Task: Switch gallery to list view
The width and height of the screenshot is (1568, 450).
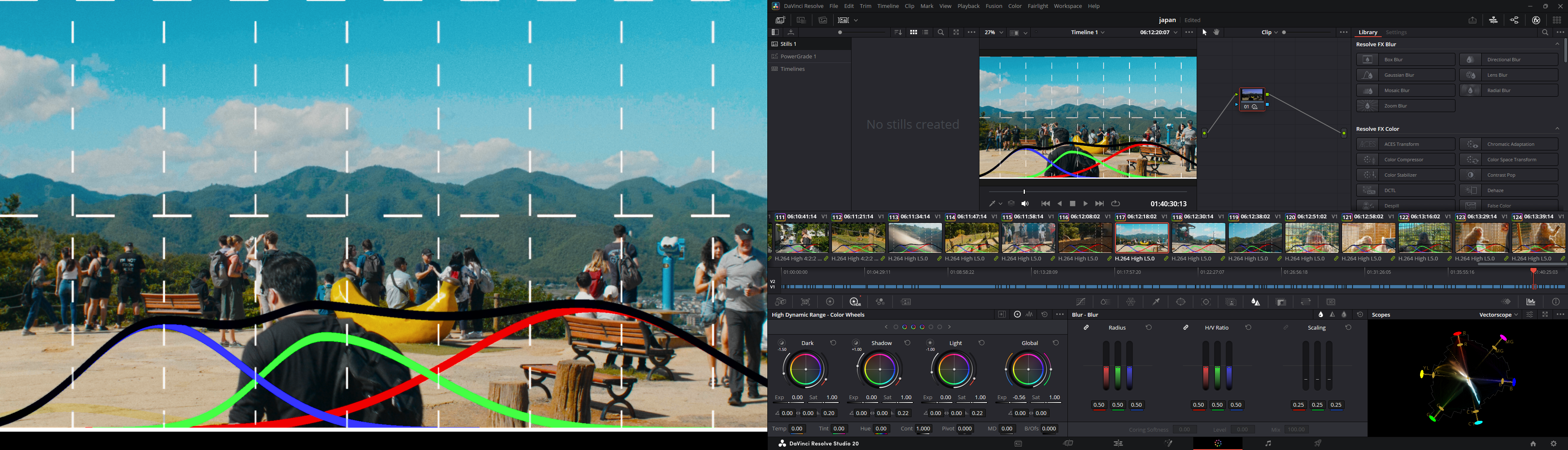Action: [926, 32]
